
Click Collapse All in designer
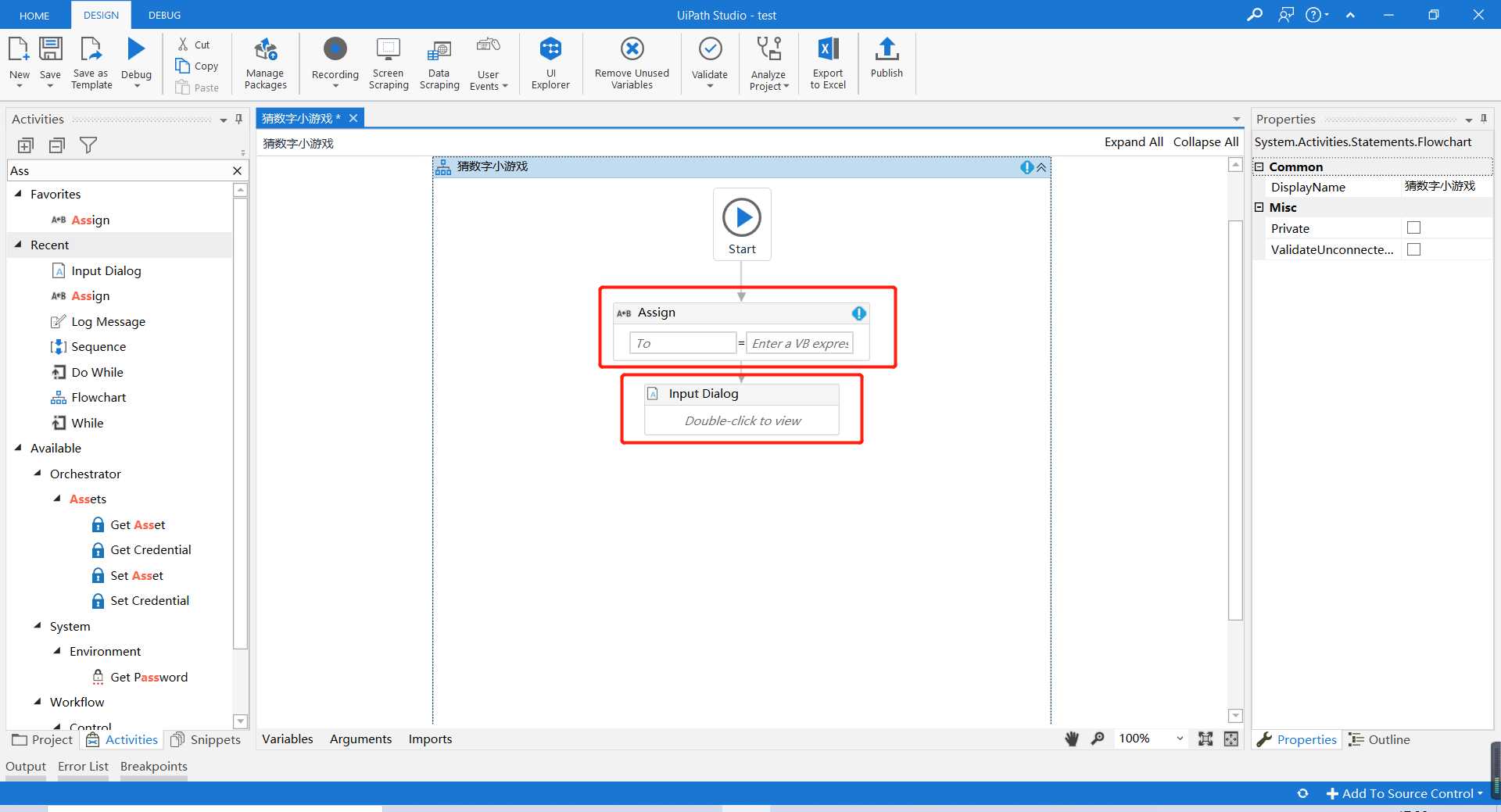click(x=1205, y=141)
